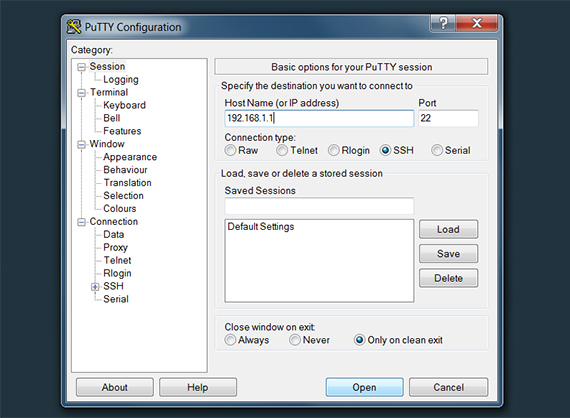Open the Logging category

(x=121, y=79)
